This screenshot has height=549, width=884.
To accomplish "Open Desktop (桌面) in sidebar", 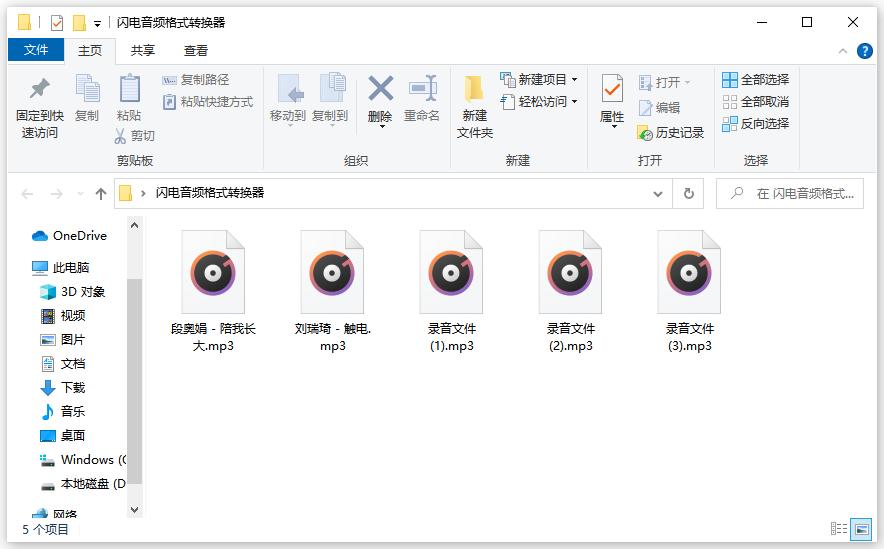I will 63,436.
